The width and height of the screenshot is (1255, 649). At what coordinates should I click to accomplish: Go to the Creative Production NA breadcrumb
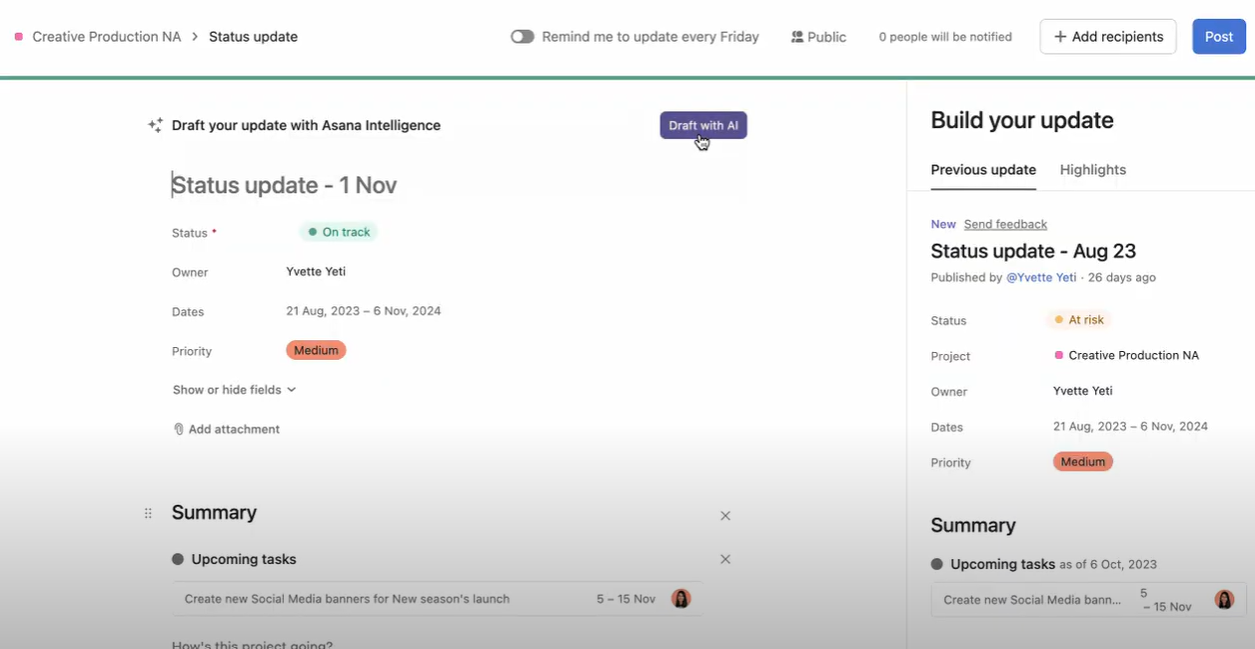[x=107, y=37]
